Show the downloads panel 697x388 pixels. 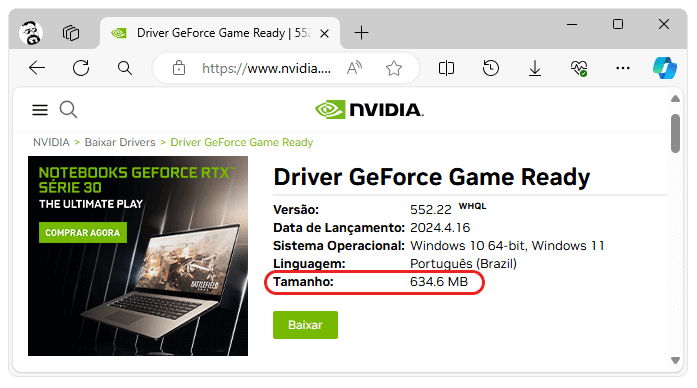click(535, 68)
